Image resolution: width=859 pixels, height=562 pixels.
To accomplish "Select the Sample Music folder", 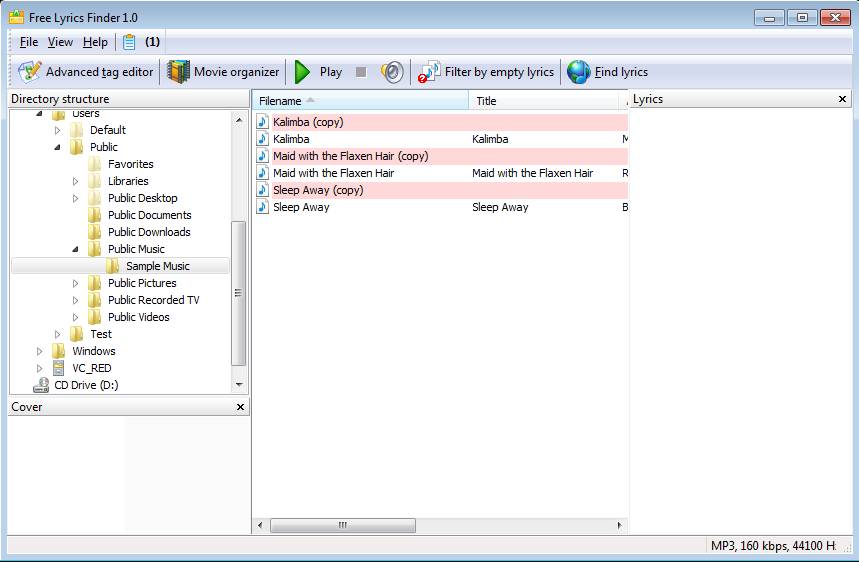I will click(157, 266).
